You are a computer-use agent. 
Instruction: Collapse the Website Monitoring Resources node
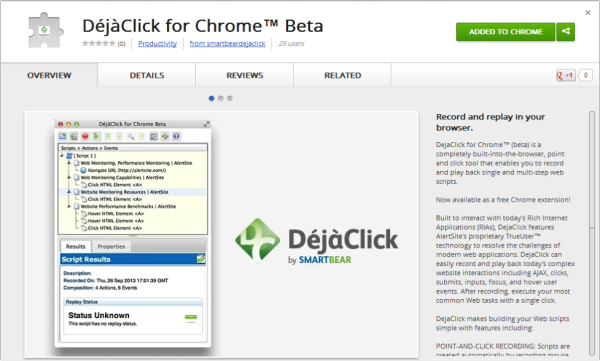click(x=69, y=192)
